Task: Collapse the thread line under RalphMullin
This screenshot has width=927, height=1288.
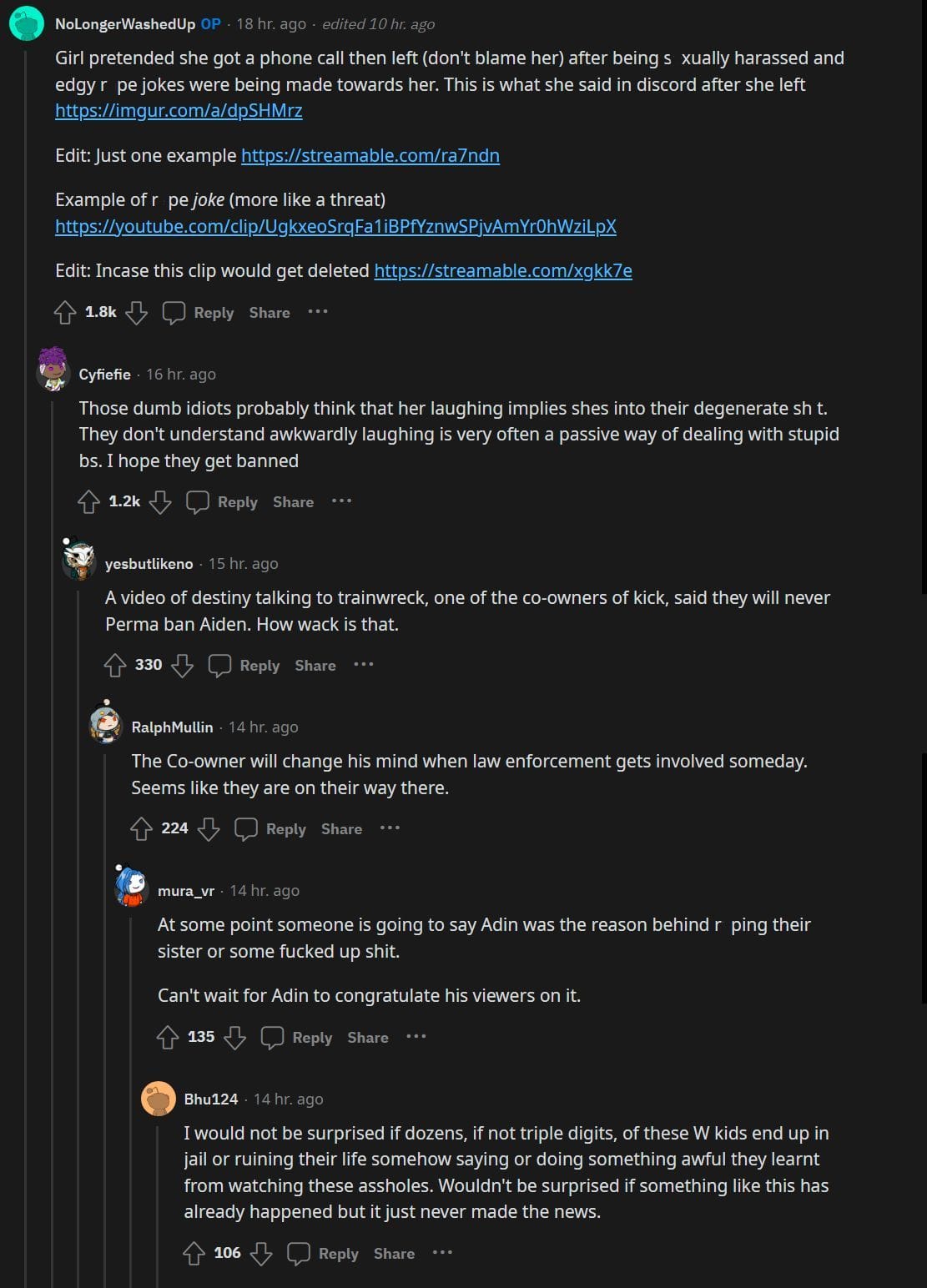Action: [105, 1001]
